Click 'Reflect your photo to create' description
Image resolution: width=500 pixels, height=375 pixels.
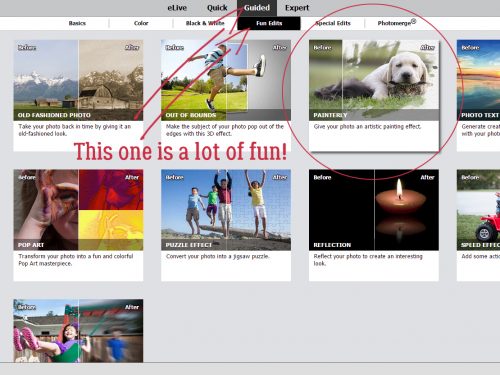coord(368,260)
